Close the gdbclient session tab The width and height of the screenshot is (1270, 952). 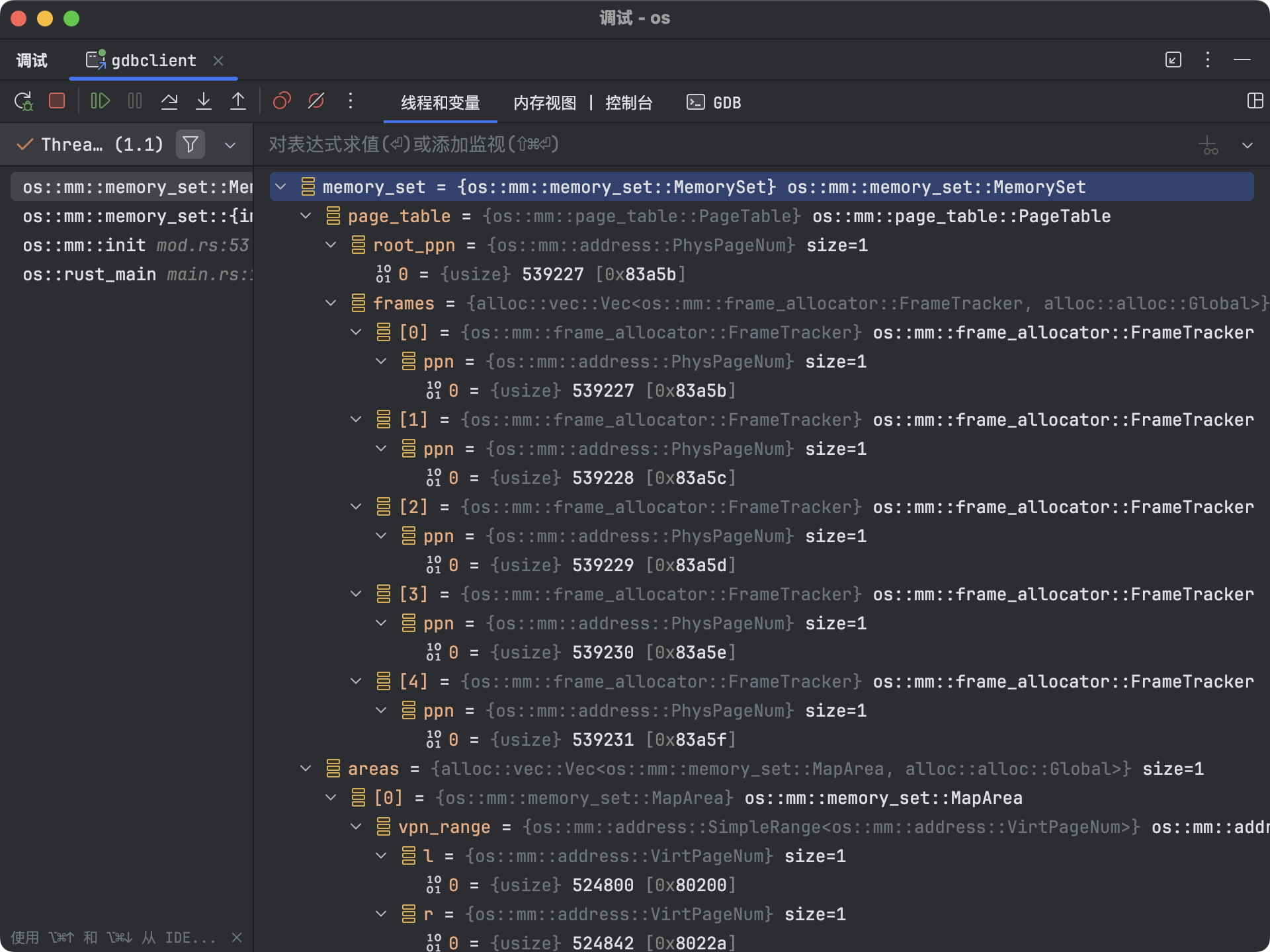tap(218, 61)
